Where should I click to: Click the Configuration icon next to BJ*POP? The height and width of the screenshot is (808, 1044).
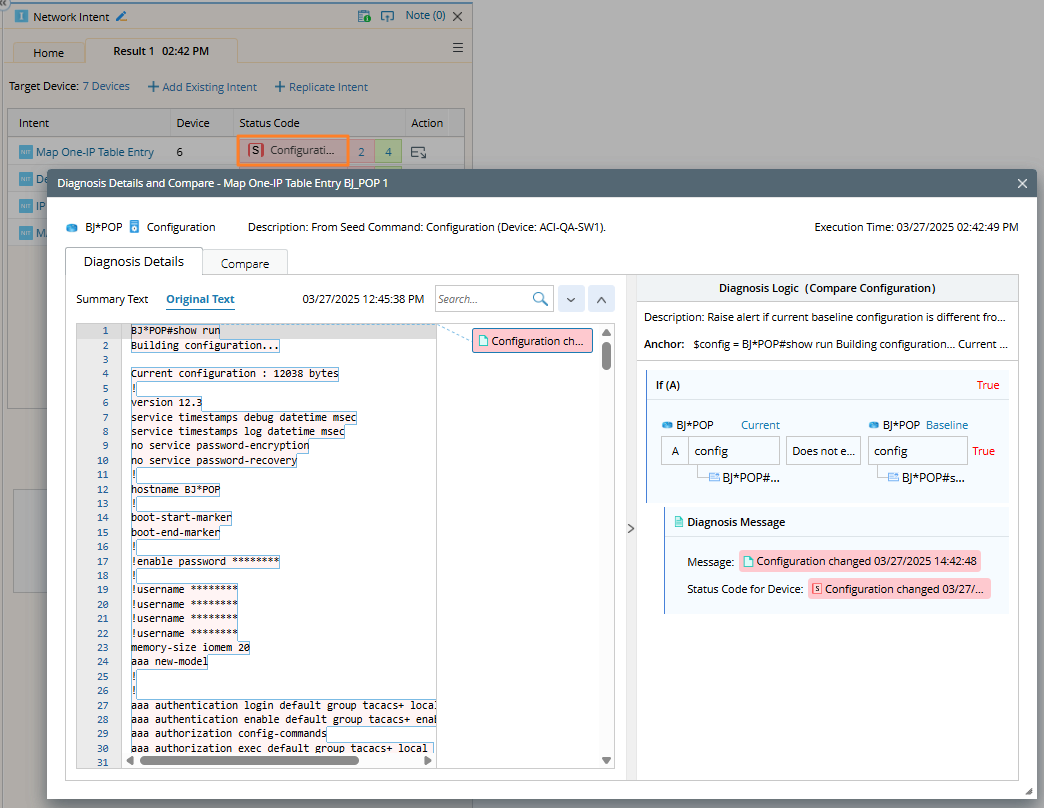point(135,227)
